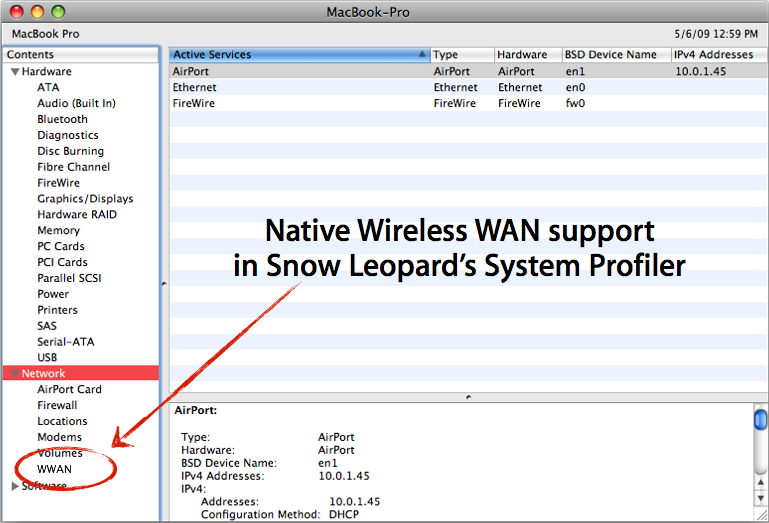Select Fibre Channel in sidebar

click(x=74, y=167)
